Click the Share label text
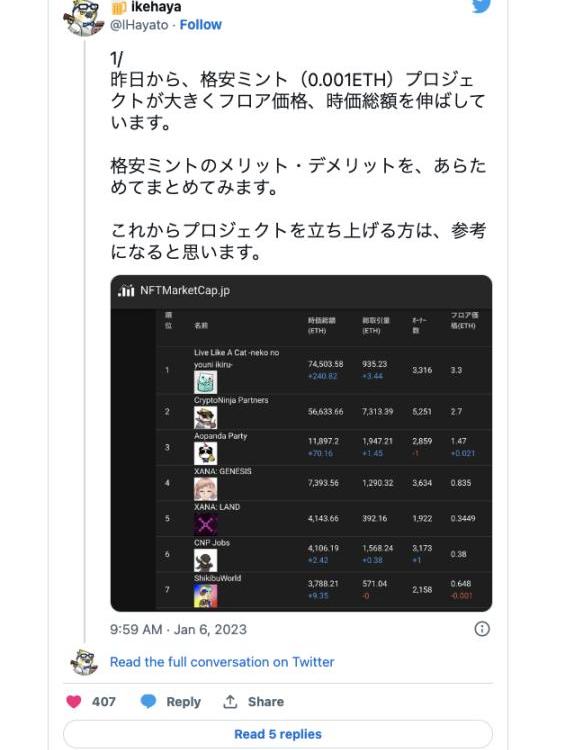 coord(266,702)
